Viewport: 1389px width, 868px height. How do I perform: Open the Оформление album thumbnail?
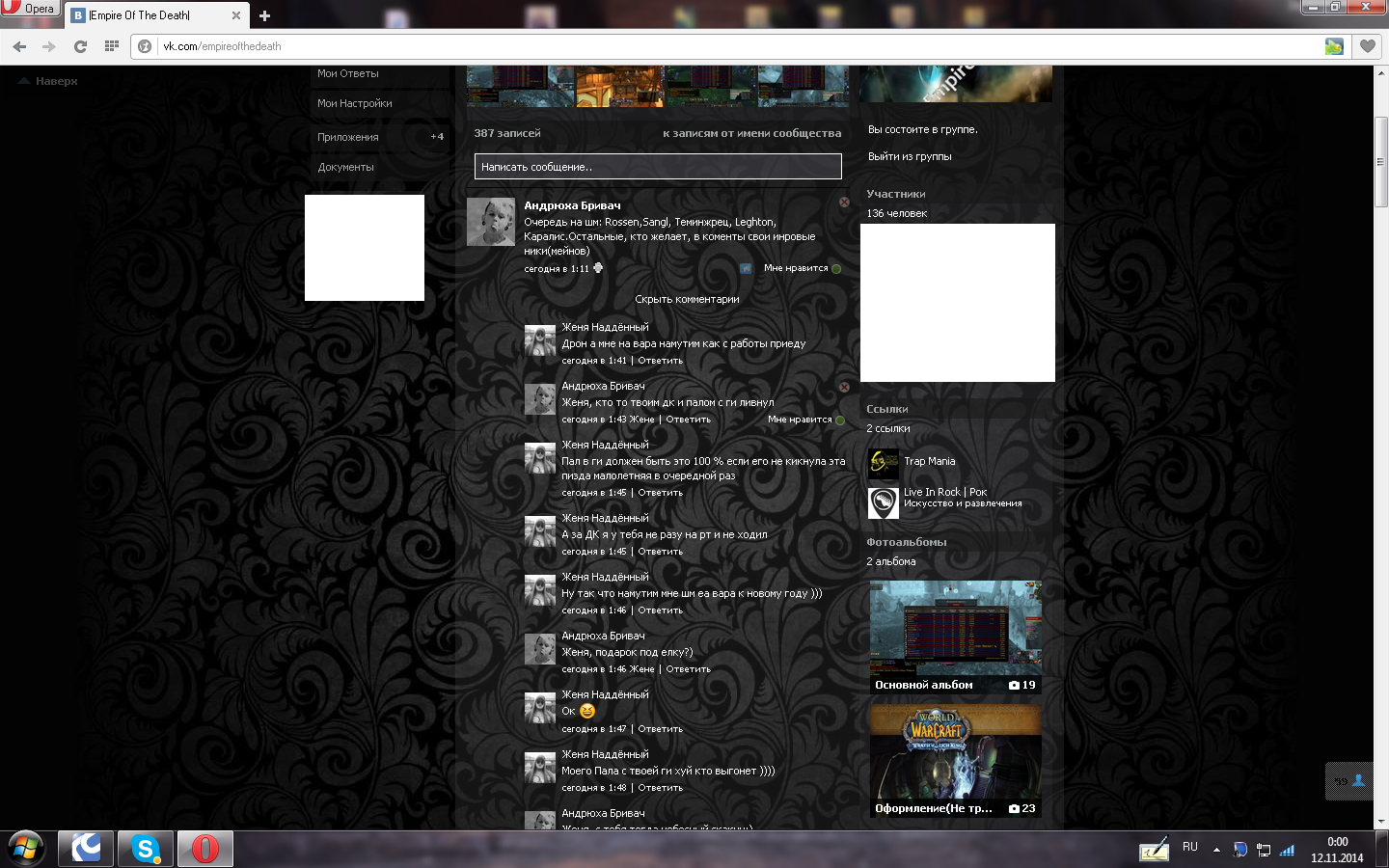[956, 760]
